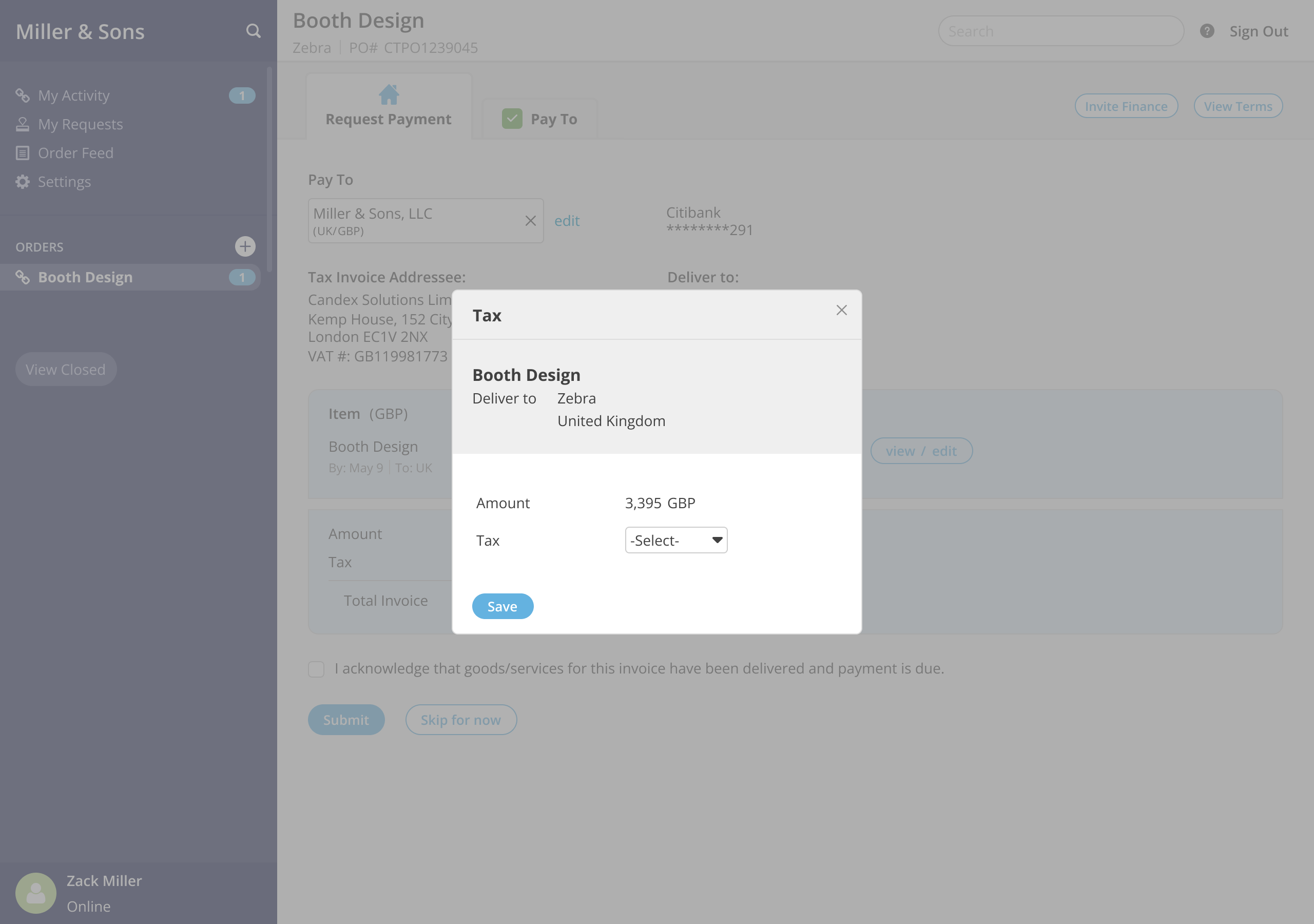Click the sidebar vertical scrollbar
This screenshot has height=924, width=1314.
pyautogui.click(x=269, y=169)
